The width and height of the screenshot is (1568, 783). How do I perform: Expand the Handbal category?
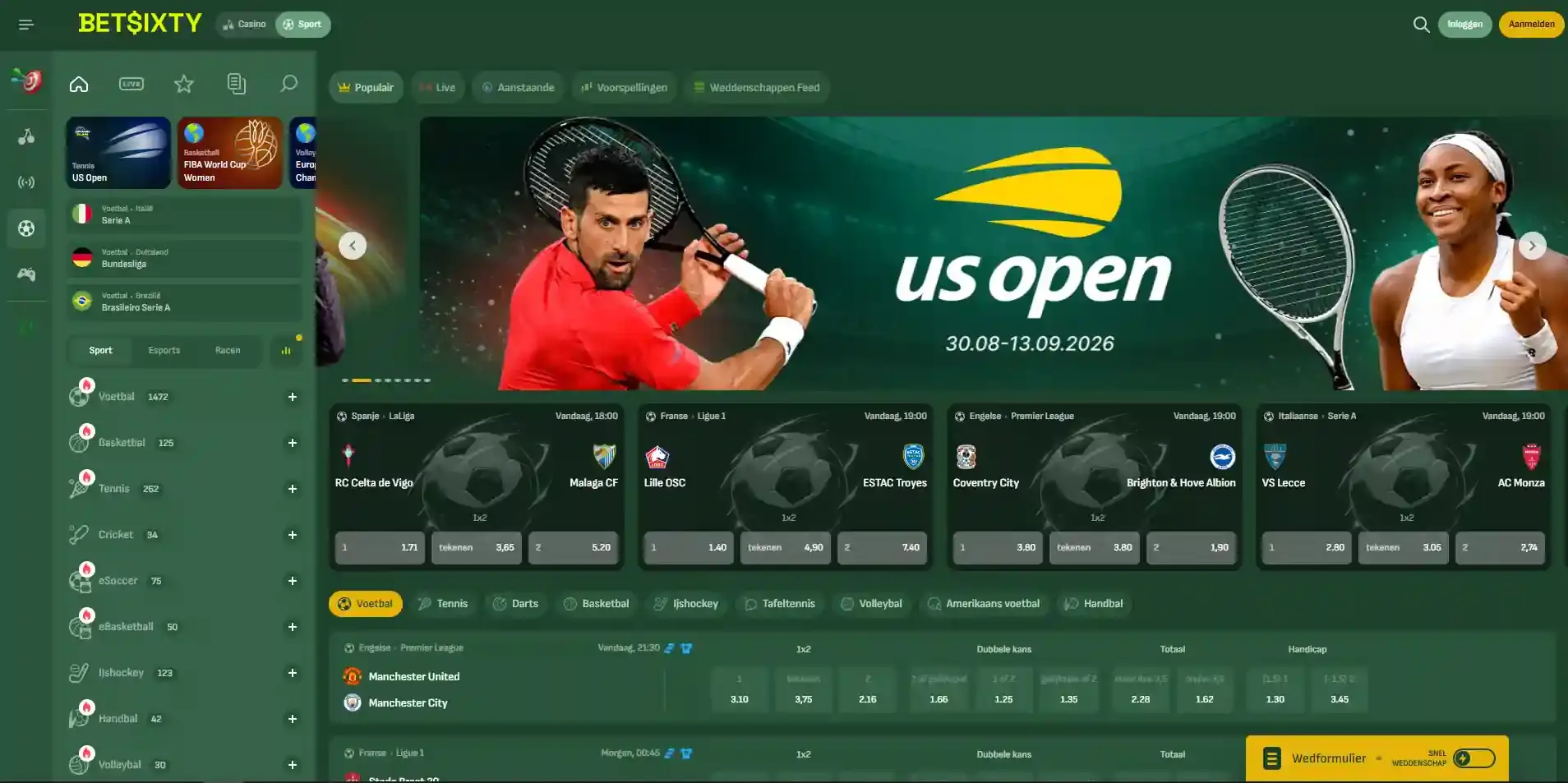[x=292, y=719]
